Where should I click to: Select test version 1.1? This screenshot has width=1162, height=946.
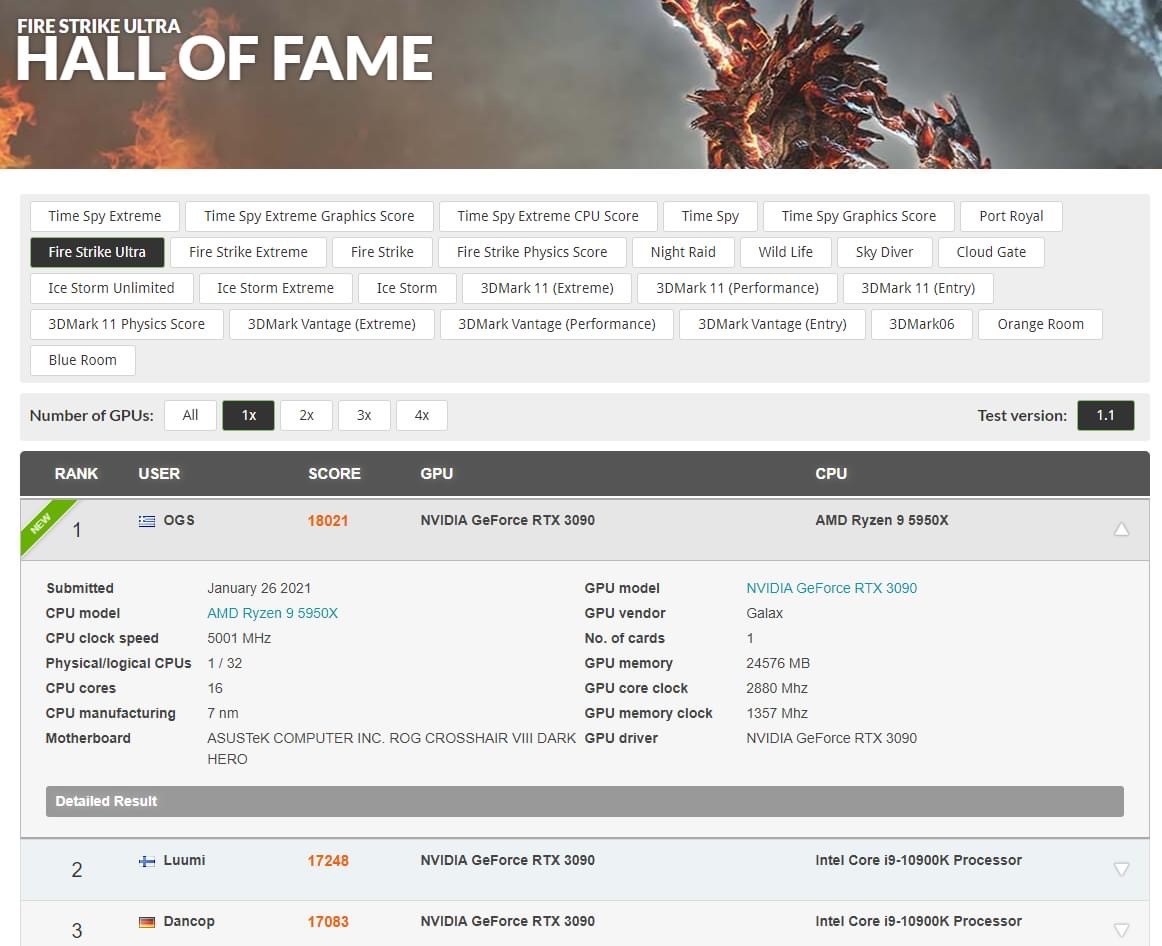tap(1106, 416)
